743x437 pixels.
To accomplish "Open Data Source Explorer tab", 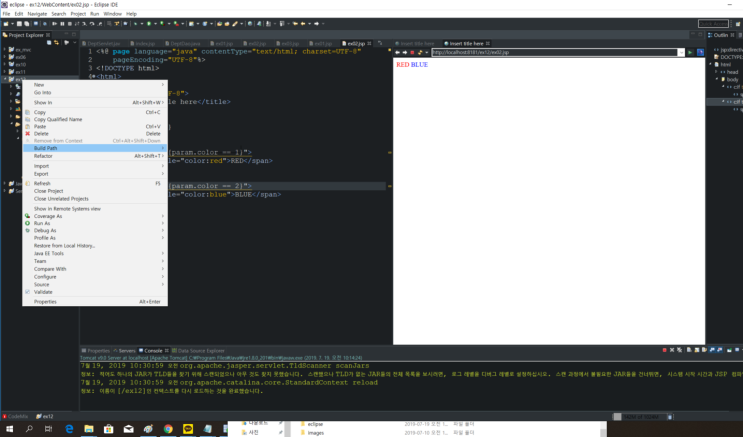I will pos(198,351).
